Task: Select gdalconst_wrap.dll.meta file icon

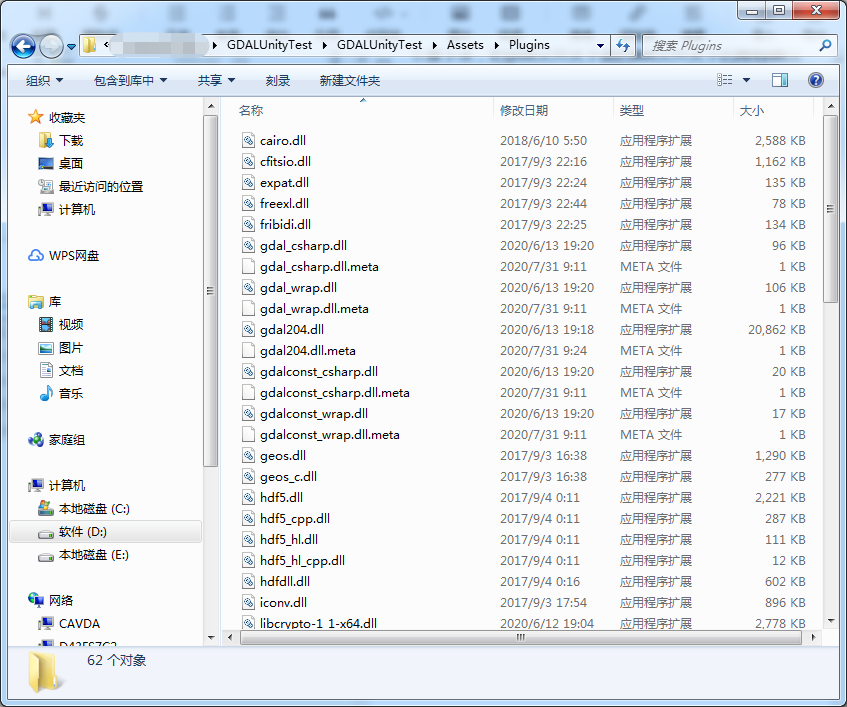Action: [x=248, y=435]
